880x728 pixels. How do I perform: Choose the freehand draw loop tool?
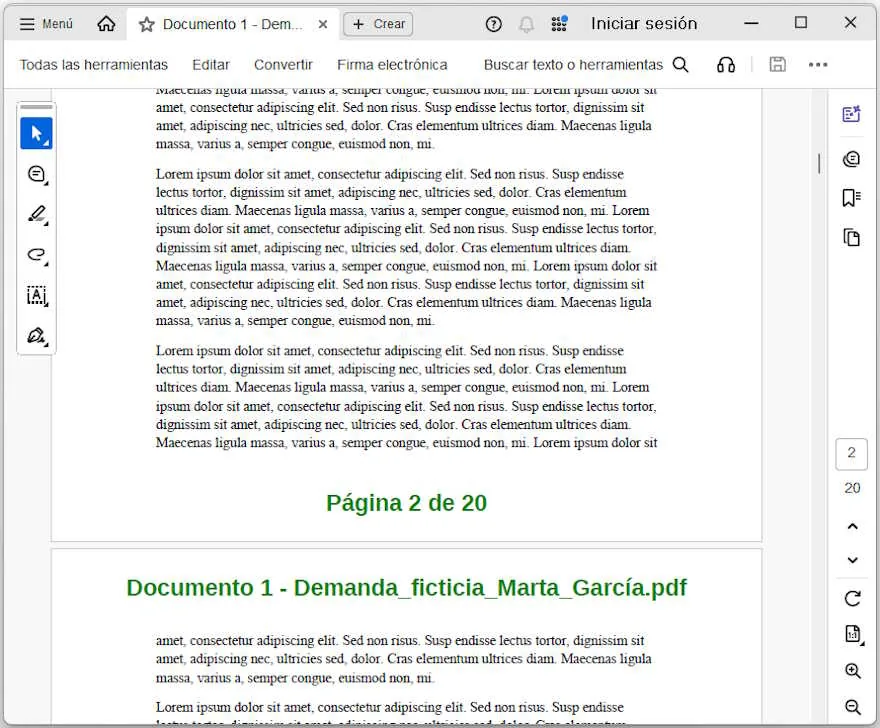pos(36,255)
